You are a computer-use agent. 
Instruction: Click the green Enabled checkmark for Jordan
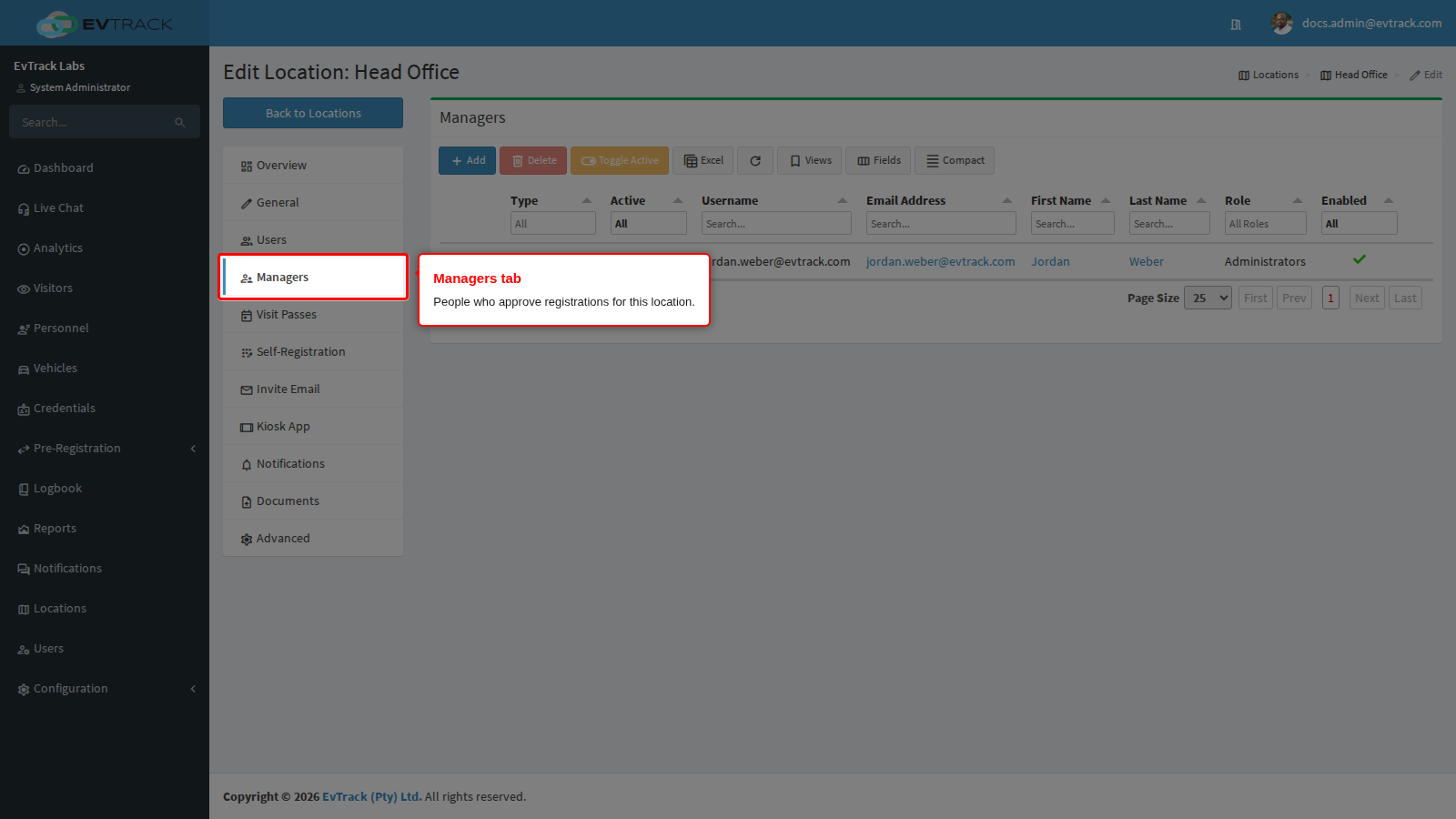click(x=1359, y=260)
